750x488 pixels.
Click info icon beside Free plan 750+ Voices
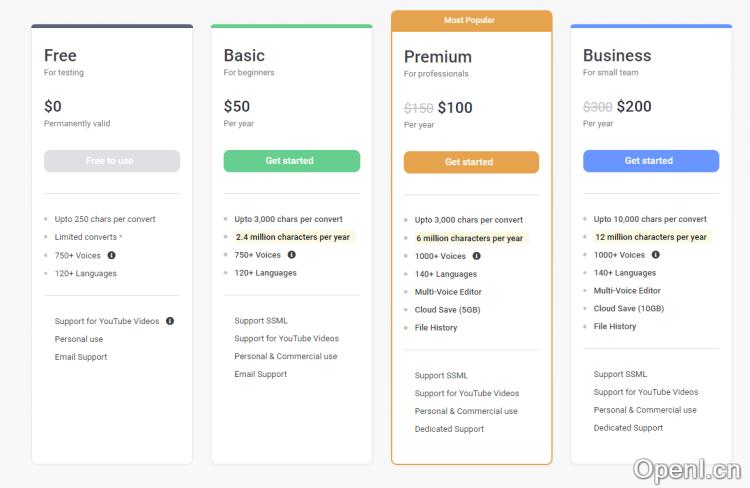[111, 255]
